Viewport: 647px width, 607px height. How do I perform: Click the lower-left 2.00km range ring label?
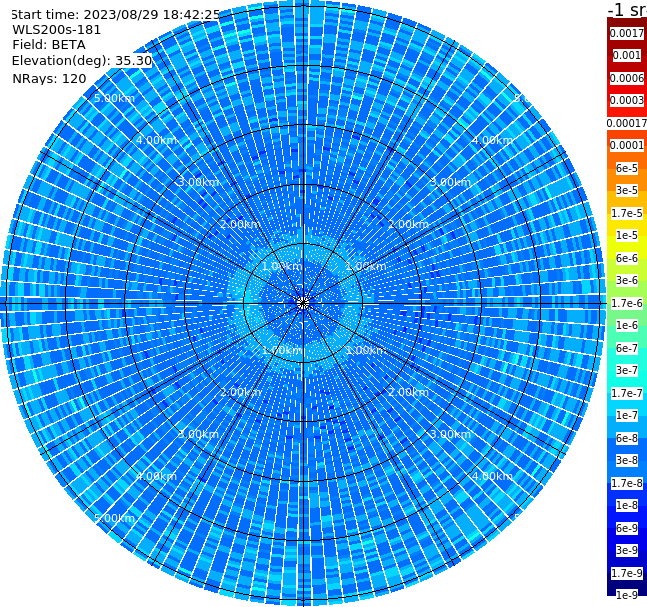pos(241,392)
